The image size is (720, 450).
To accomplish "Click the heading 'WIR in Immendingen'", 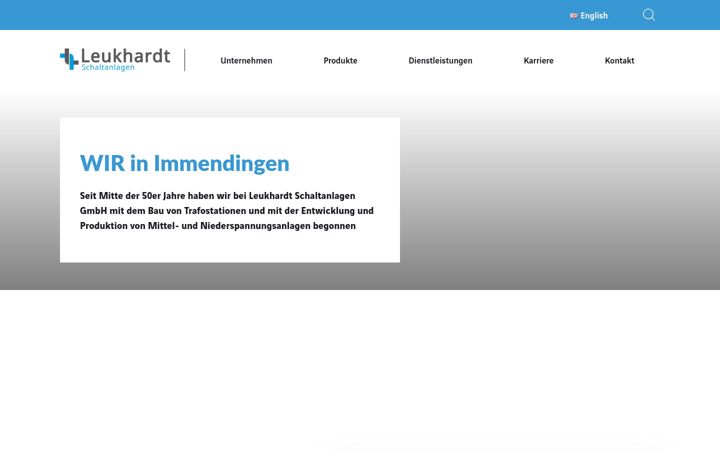I will click(185, 163).
